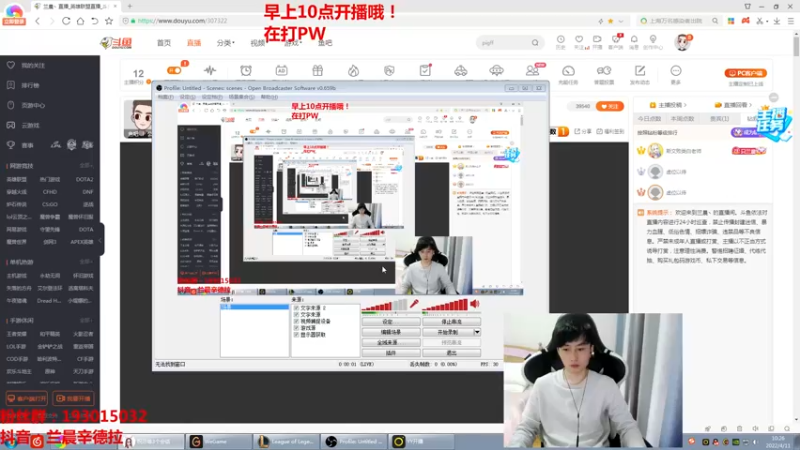
Task: Open WeGame in the Windows taskbar
Action: click(x=218, y=441)
